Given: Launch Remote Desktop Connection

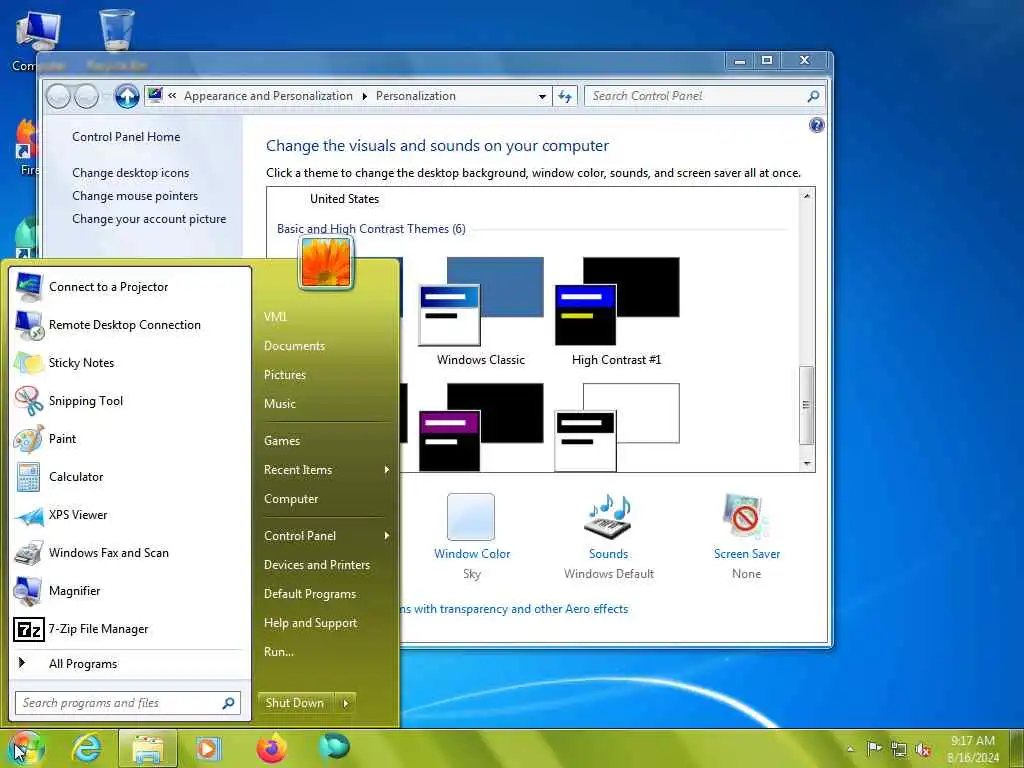Looking at the screenshot, I should pyautogui.click(x=129, y=325).
